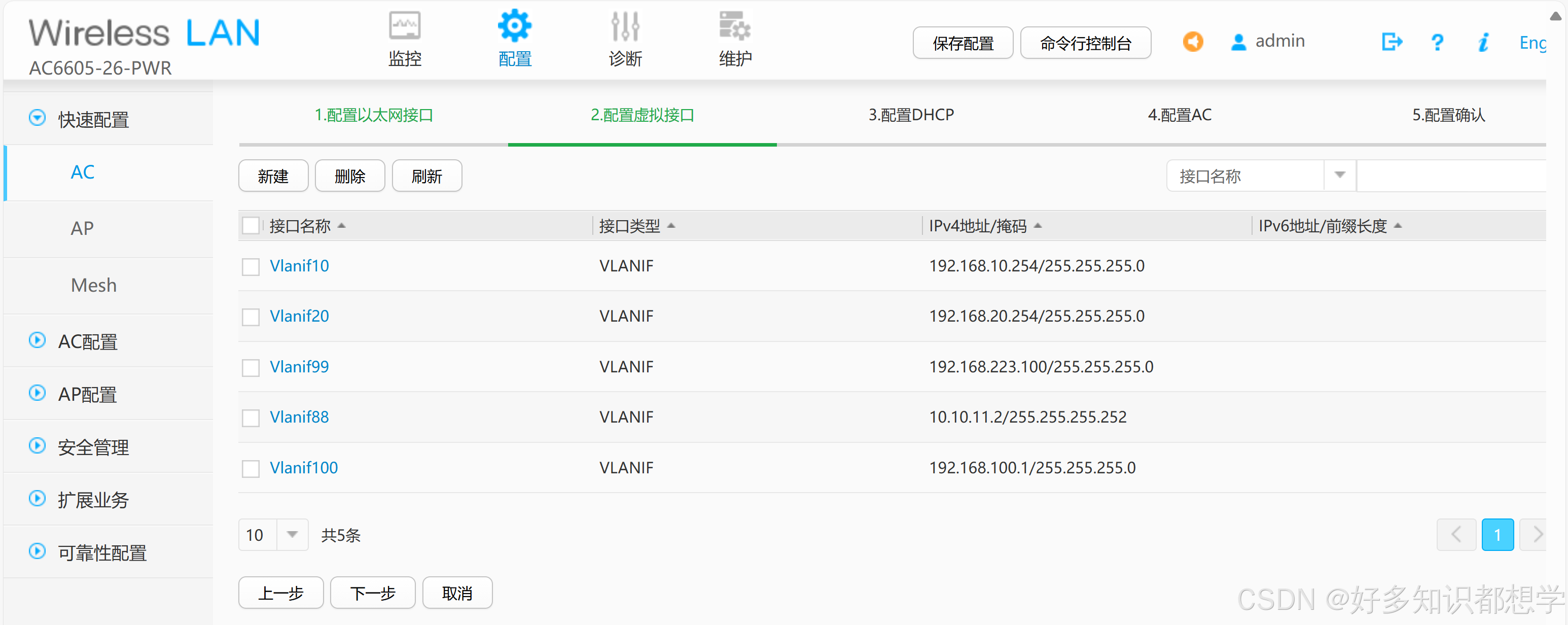
Task: Switch to the 3.配置DHCP step tab
Action: coord(911,115)
